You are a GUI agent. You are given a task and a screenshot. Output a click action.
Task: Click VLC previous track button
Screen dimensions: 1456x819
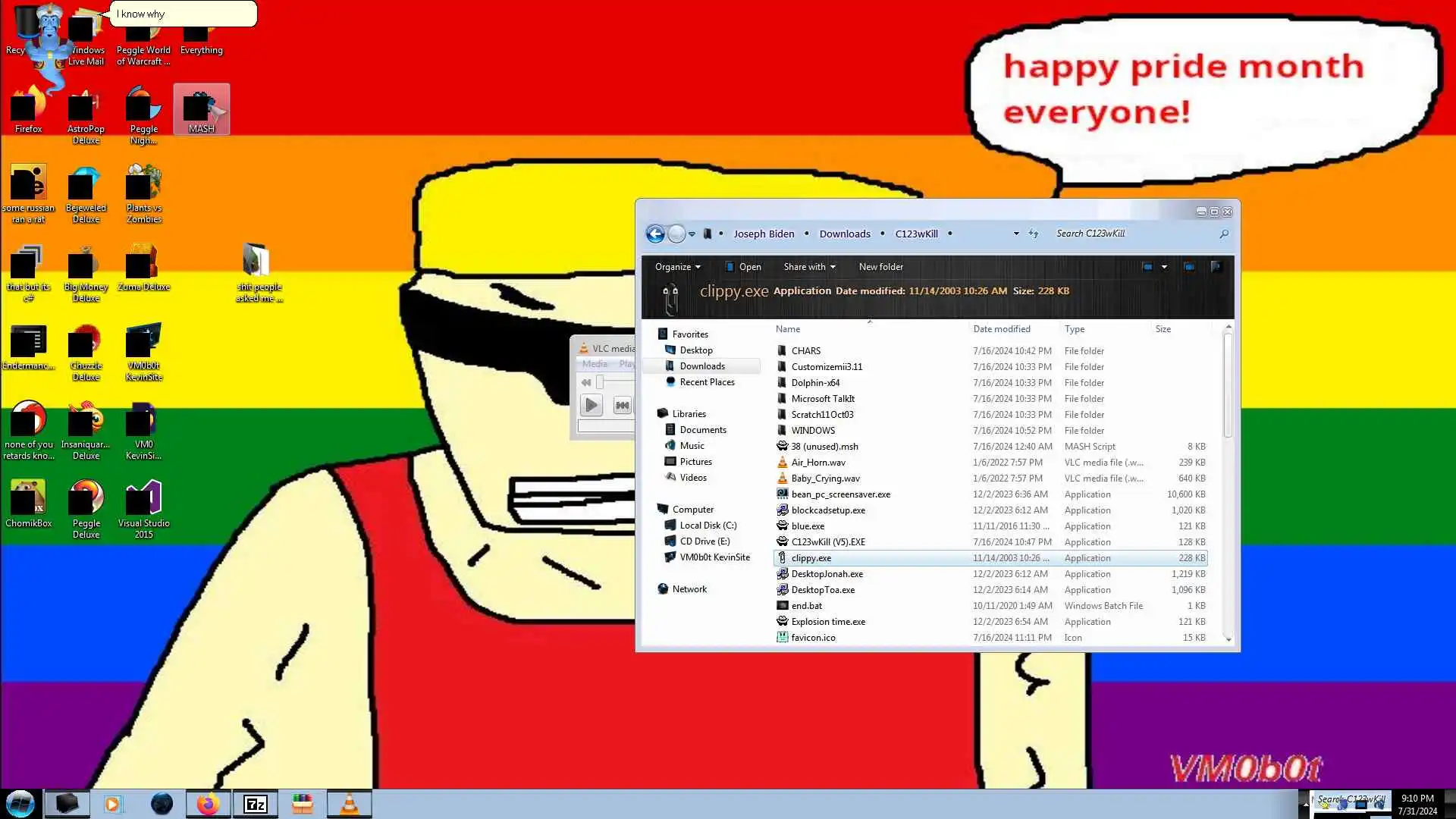point(622,405)
